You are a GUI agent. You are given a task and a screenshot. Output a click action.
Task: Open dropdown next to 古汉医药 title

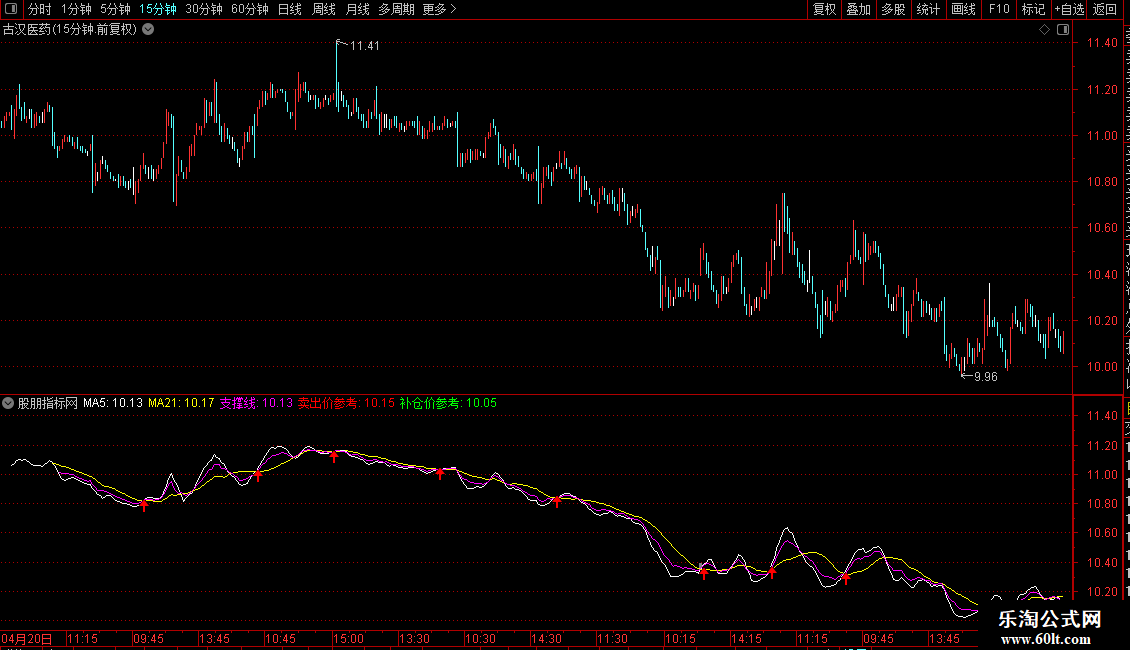(x=148, y=30)
